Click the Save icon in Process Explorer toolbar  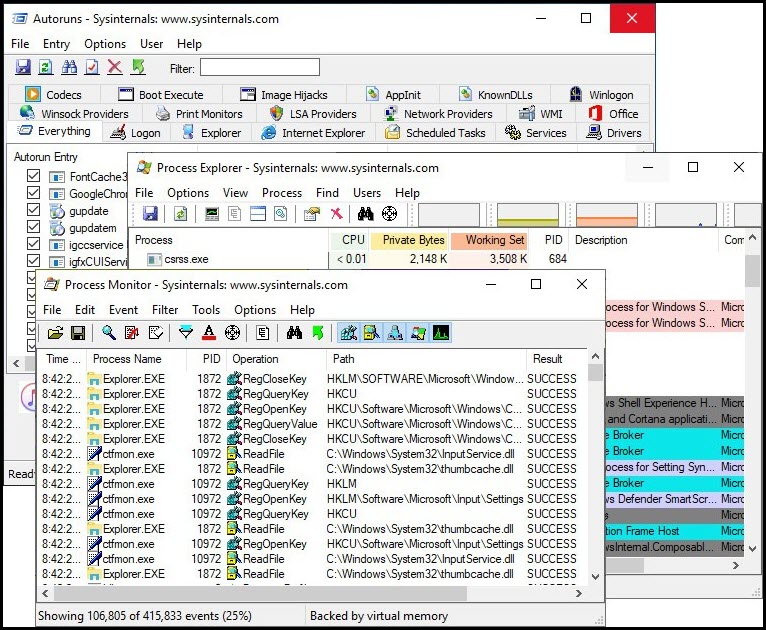coord(150,214)
